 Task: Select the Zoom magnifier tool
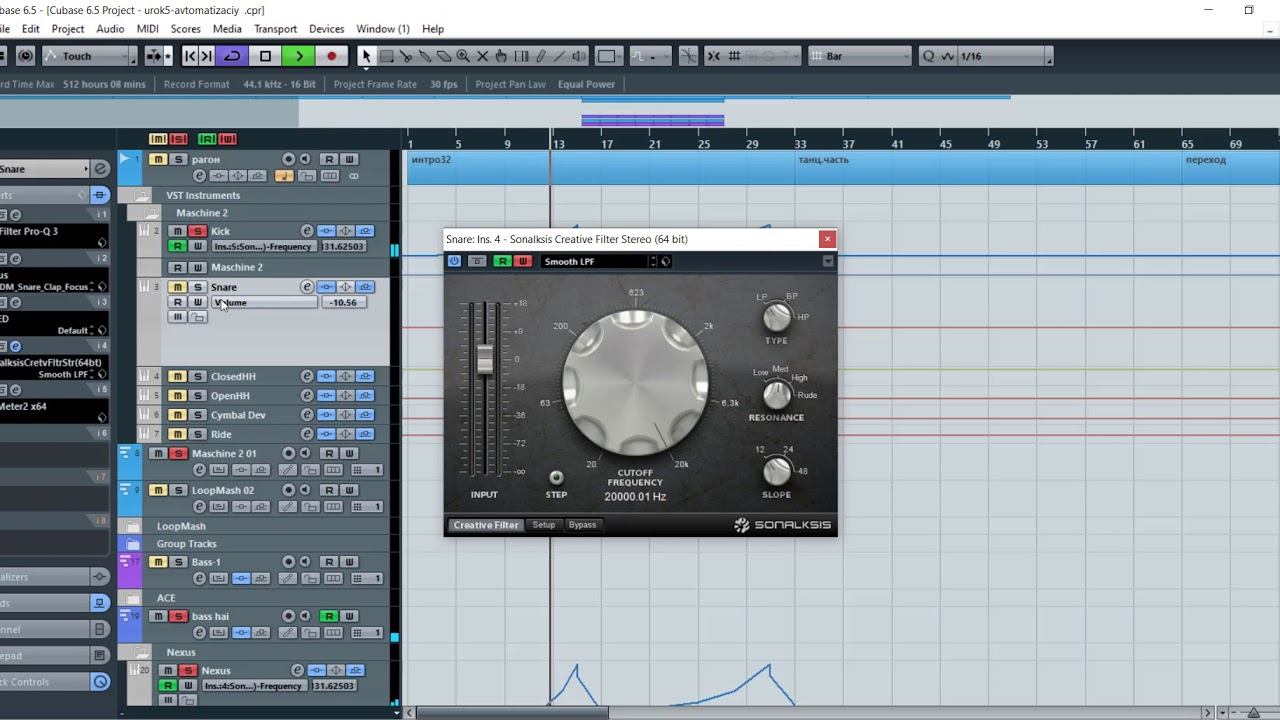tap(463, 56)
